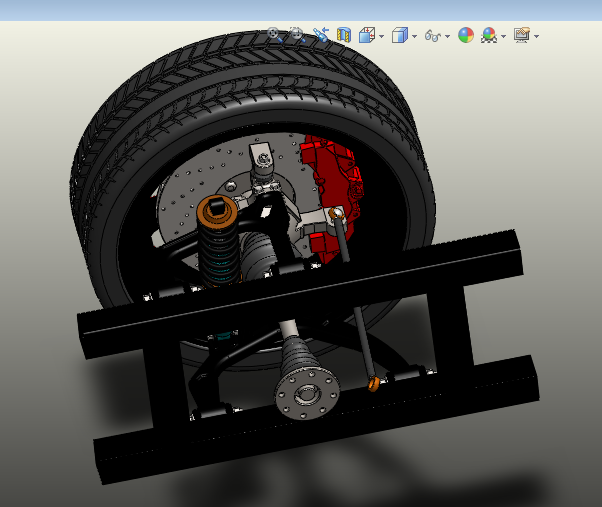This screenshot has width=602, height=507.
Task: Select the drive shaft flange plate
Action: point(307,393)
